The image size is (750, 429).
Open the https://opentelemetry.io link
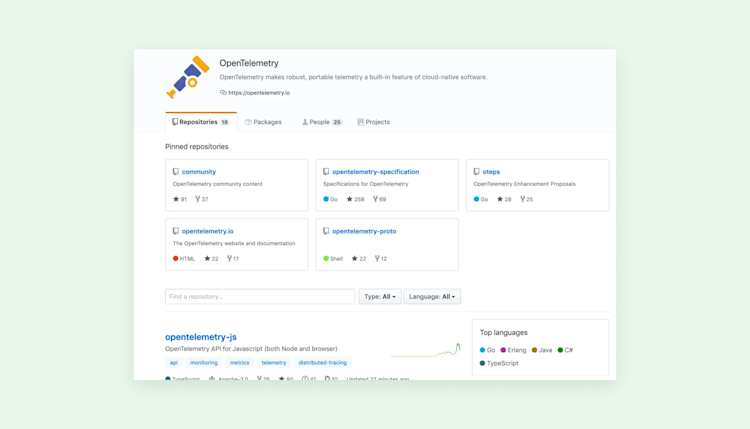(x=259, y=93)
